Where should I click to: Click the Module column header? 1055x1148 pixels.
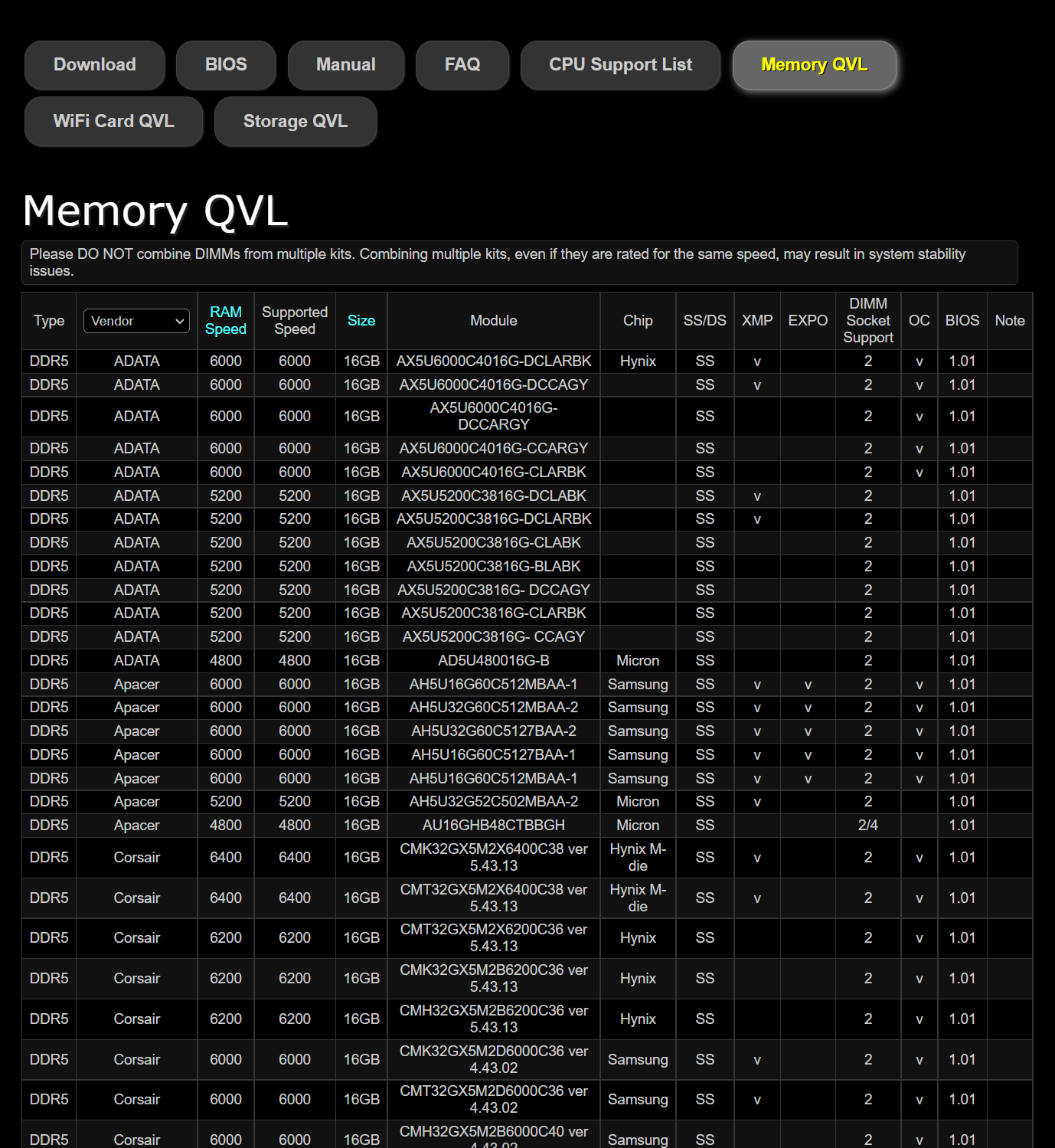(x=494, y=321)
